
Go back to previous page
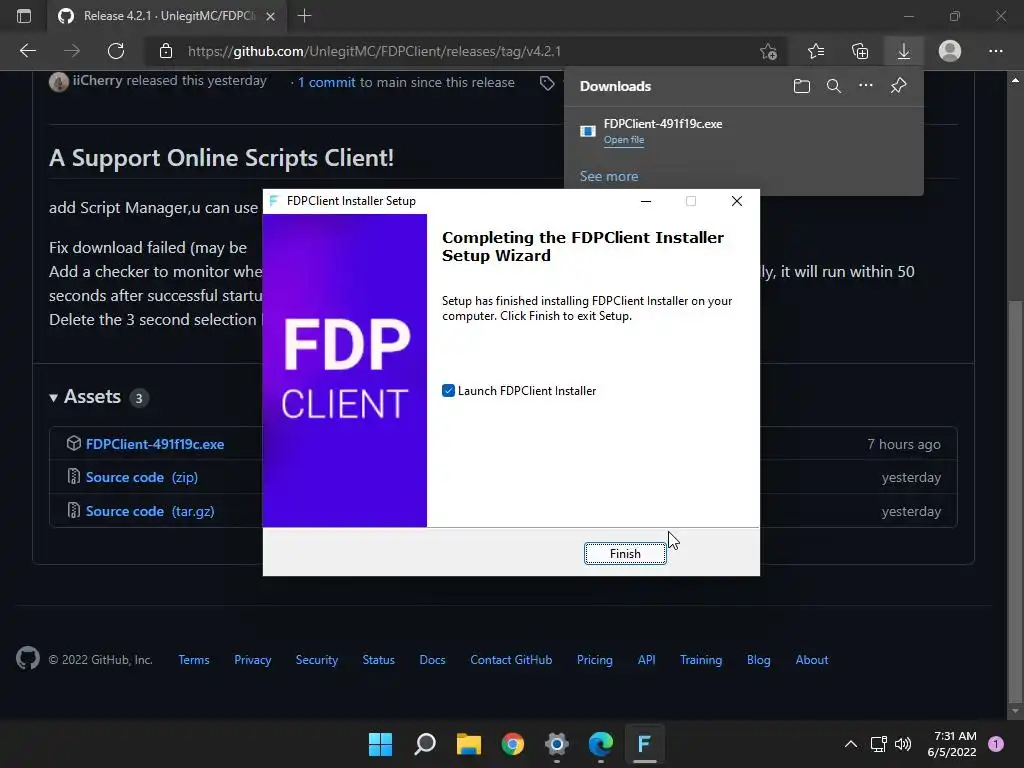[28, 51]
